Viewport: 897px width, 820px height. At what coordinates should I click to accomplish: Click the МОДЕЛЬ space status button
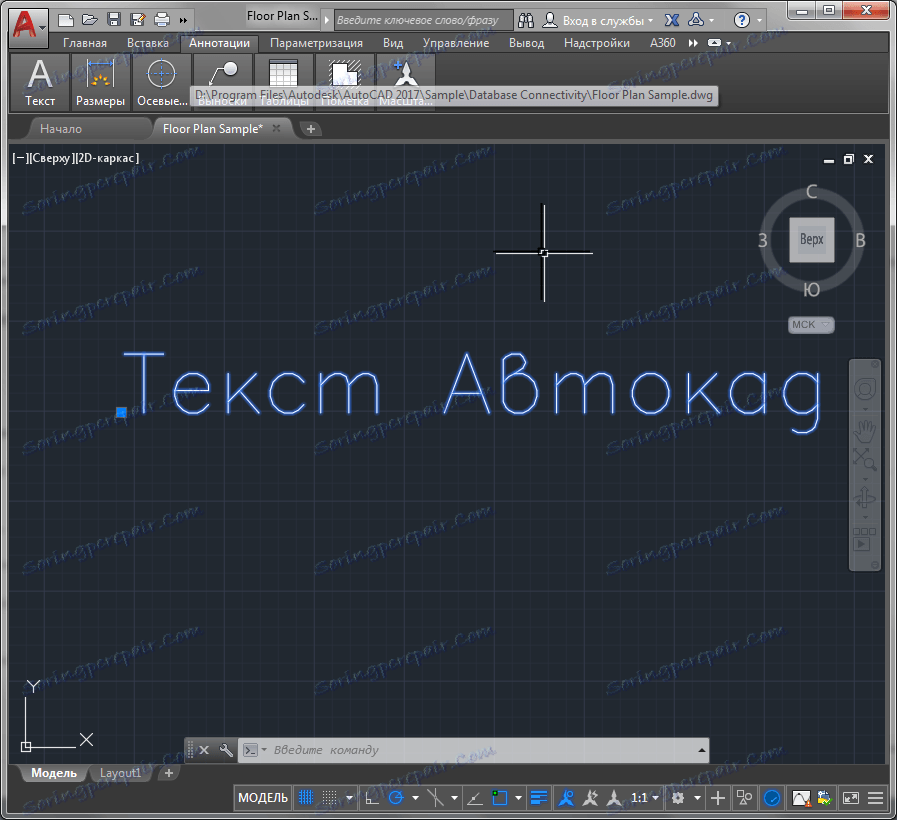coord(263,797)
